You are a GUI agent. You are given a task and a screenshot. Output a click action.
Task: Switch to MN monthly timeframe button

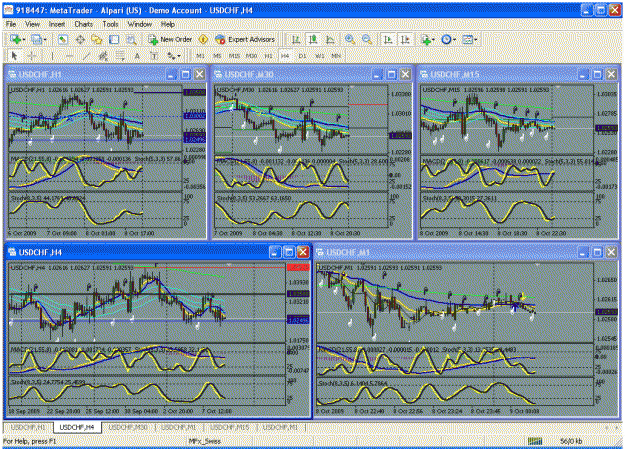tap(336, 56)
